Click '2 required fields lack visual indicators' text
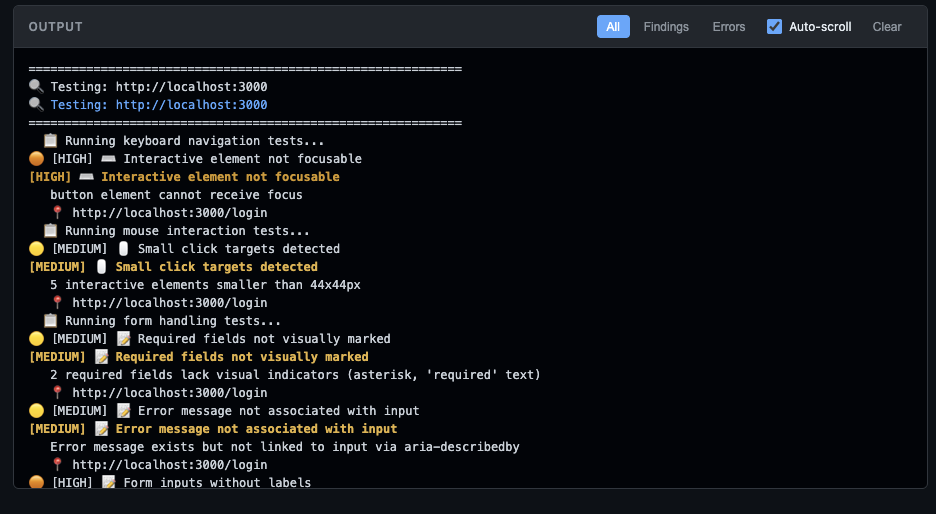The width and height of the screenshot is (936, 514). click(295, 374)
